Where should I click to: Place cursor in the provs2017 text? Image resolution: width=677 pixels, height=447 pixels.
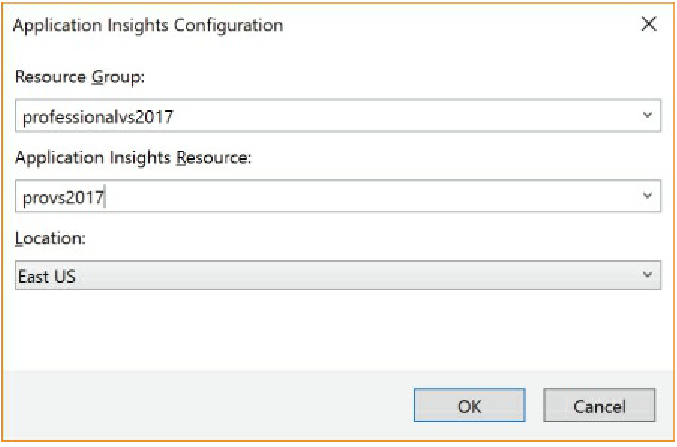point(64,197)
